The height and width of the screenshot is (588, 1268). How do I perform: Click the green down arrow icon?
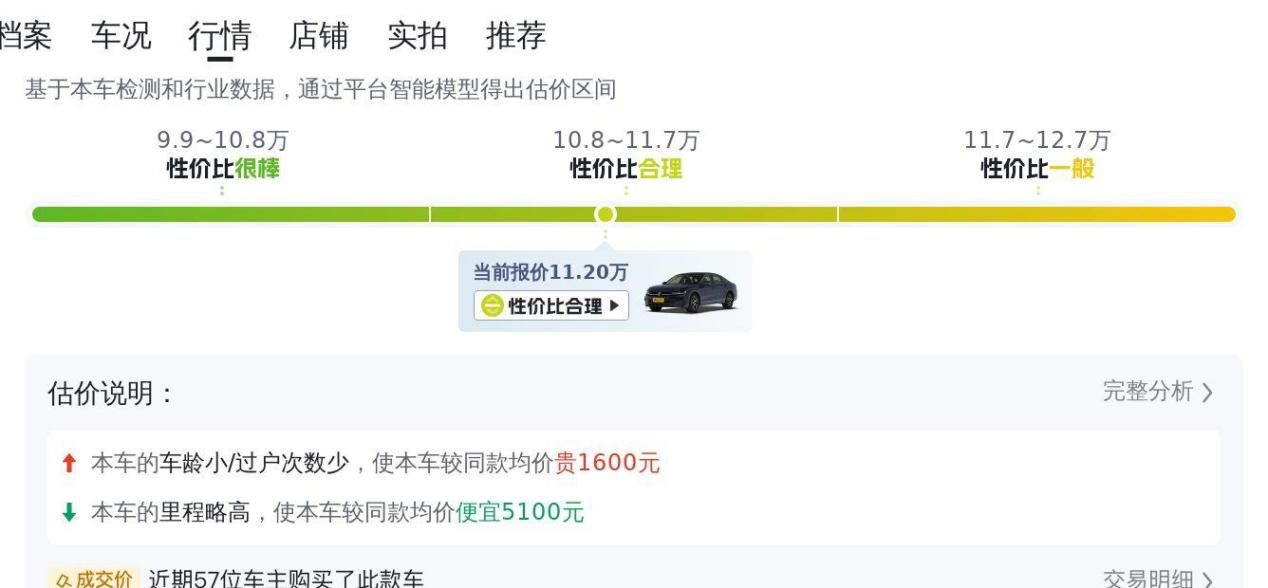click(68, 513)
